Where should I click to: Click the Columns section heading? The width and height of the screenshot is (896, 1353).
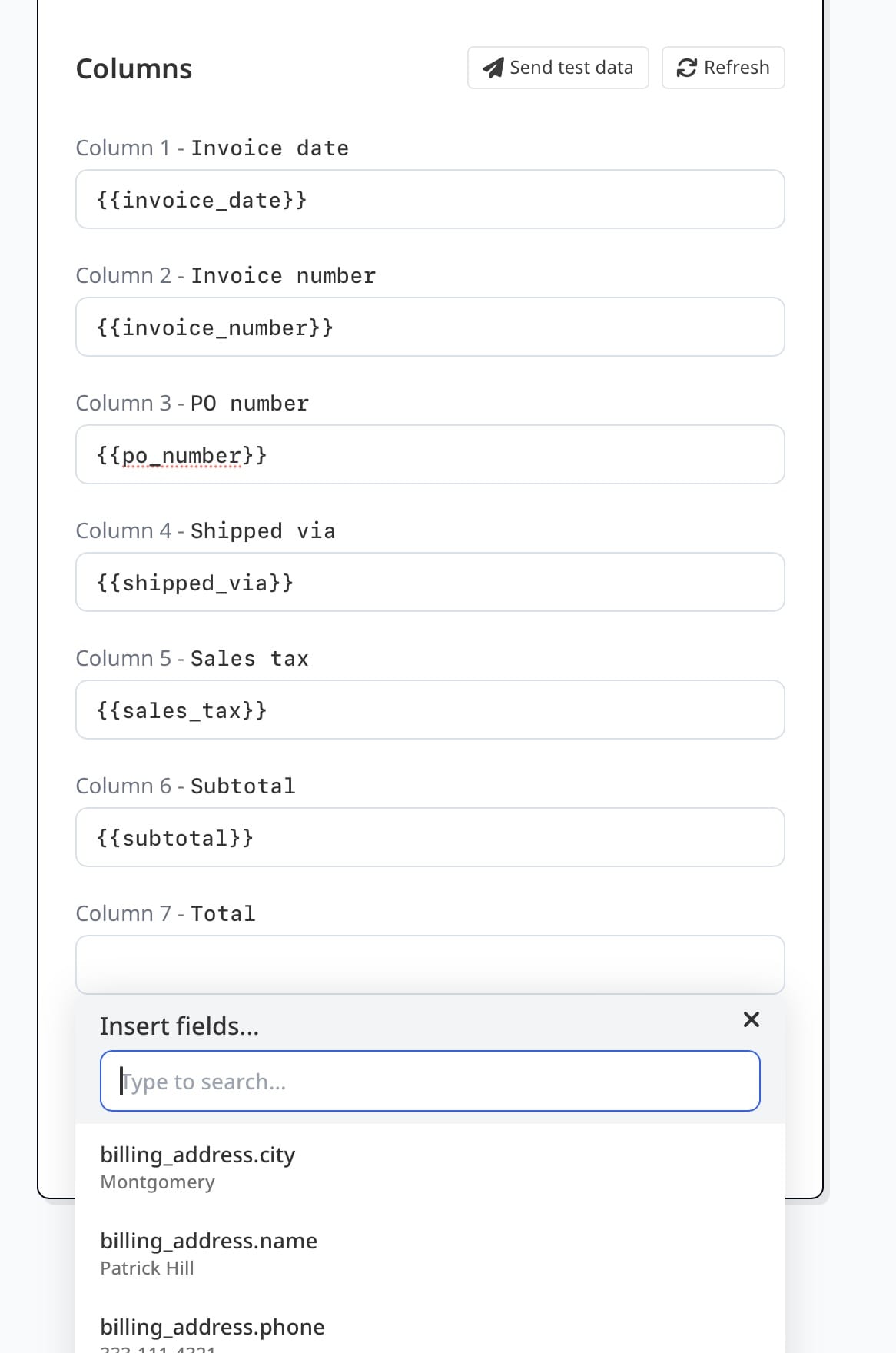134,69
